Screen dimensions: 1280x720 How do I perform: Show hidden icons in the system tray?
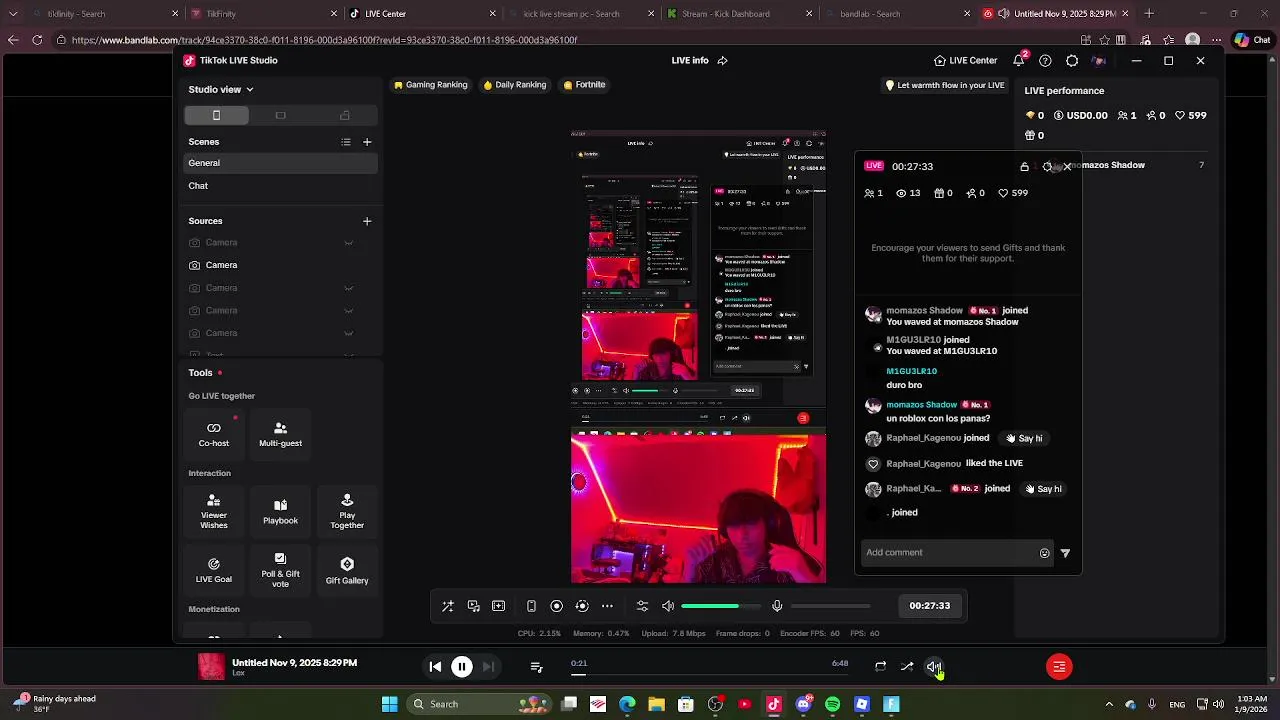[1108, 705]
